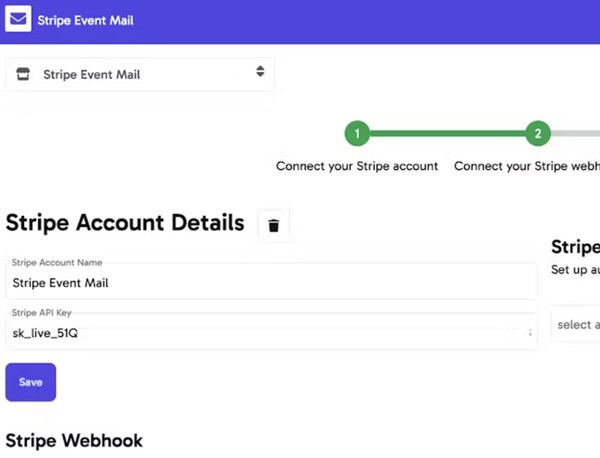Open the 'select a' dropdown on right
The width and height of the screenshot is (600, 458).
point(576,325)
